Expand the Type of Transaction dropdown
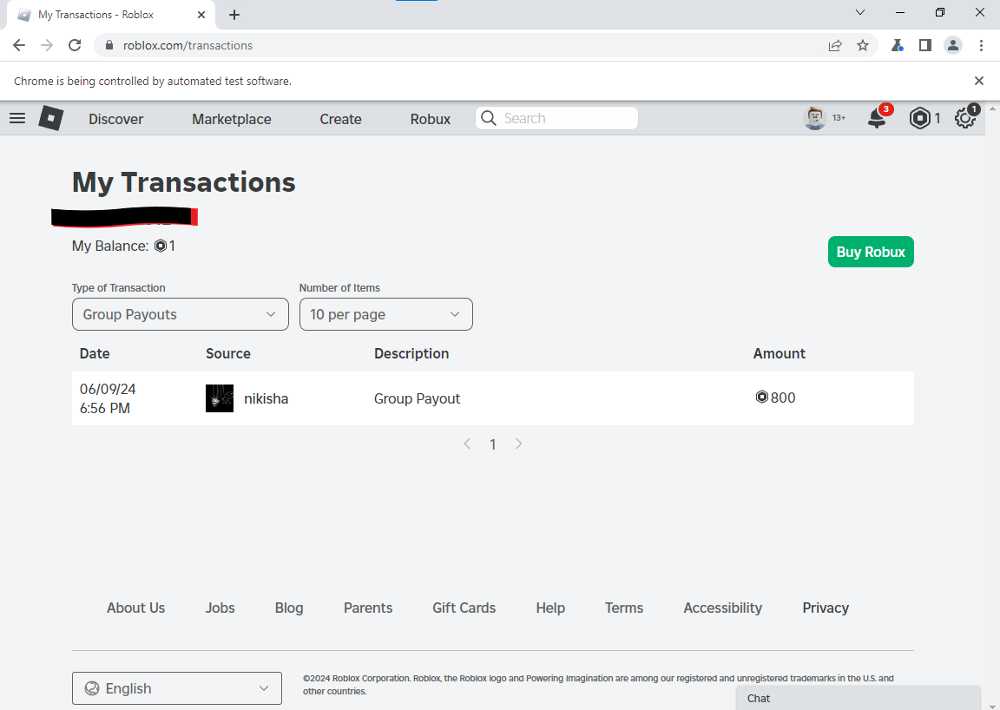The height and width of the screenshot is (710, 1000). click(x=180, y=314)
